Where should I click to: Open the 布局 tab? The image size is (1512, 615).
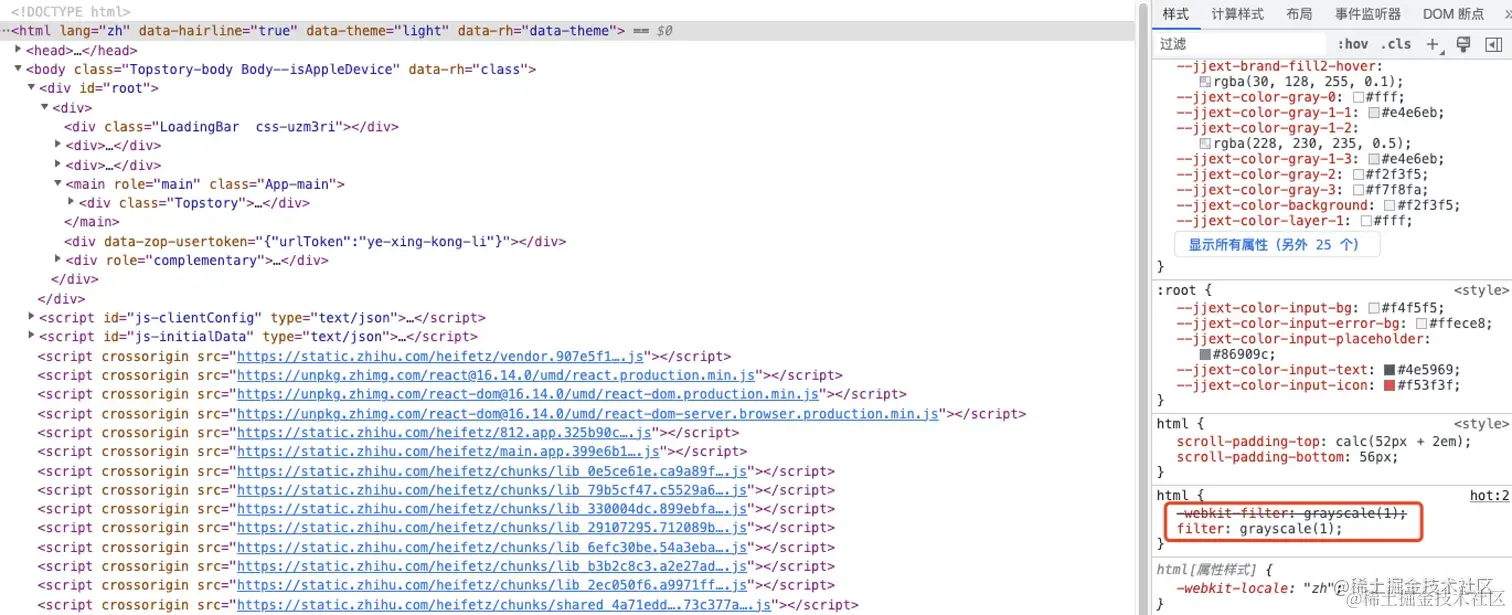[1299, 14]
